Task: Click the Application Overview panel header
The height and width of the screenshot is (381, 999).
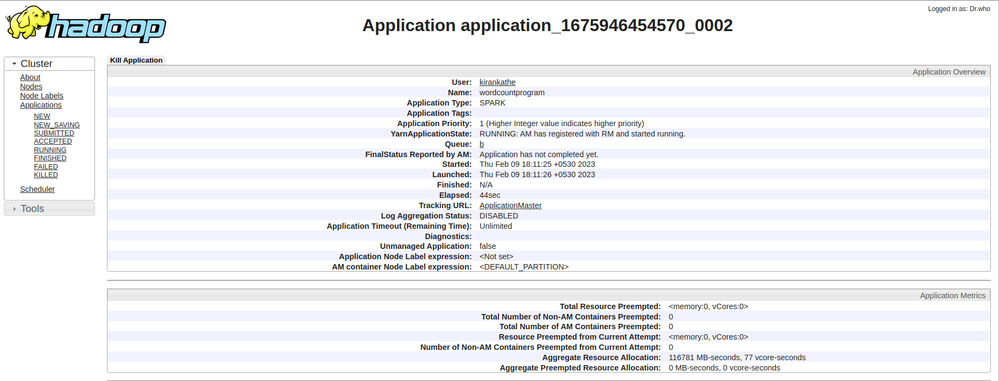Action: coord(549,72)
